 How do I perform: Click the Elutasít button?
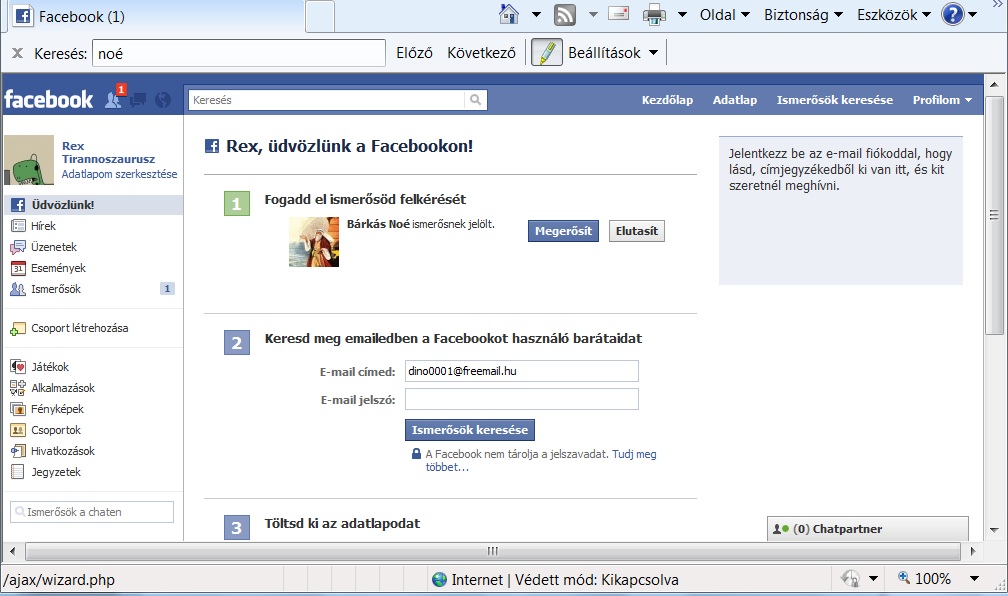[x=636, y=231]
